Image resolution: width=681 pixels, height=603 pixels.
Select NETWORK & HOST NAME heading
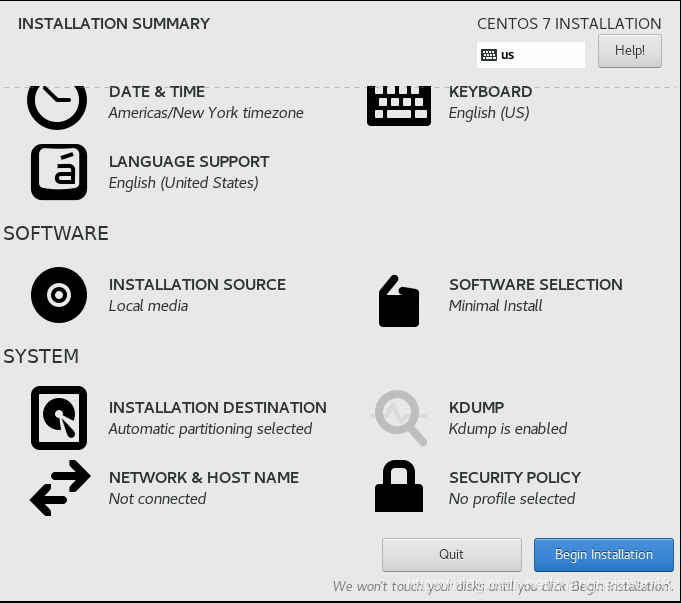coord(204,477)
